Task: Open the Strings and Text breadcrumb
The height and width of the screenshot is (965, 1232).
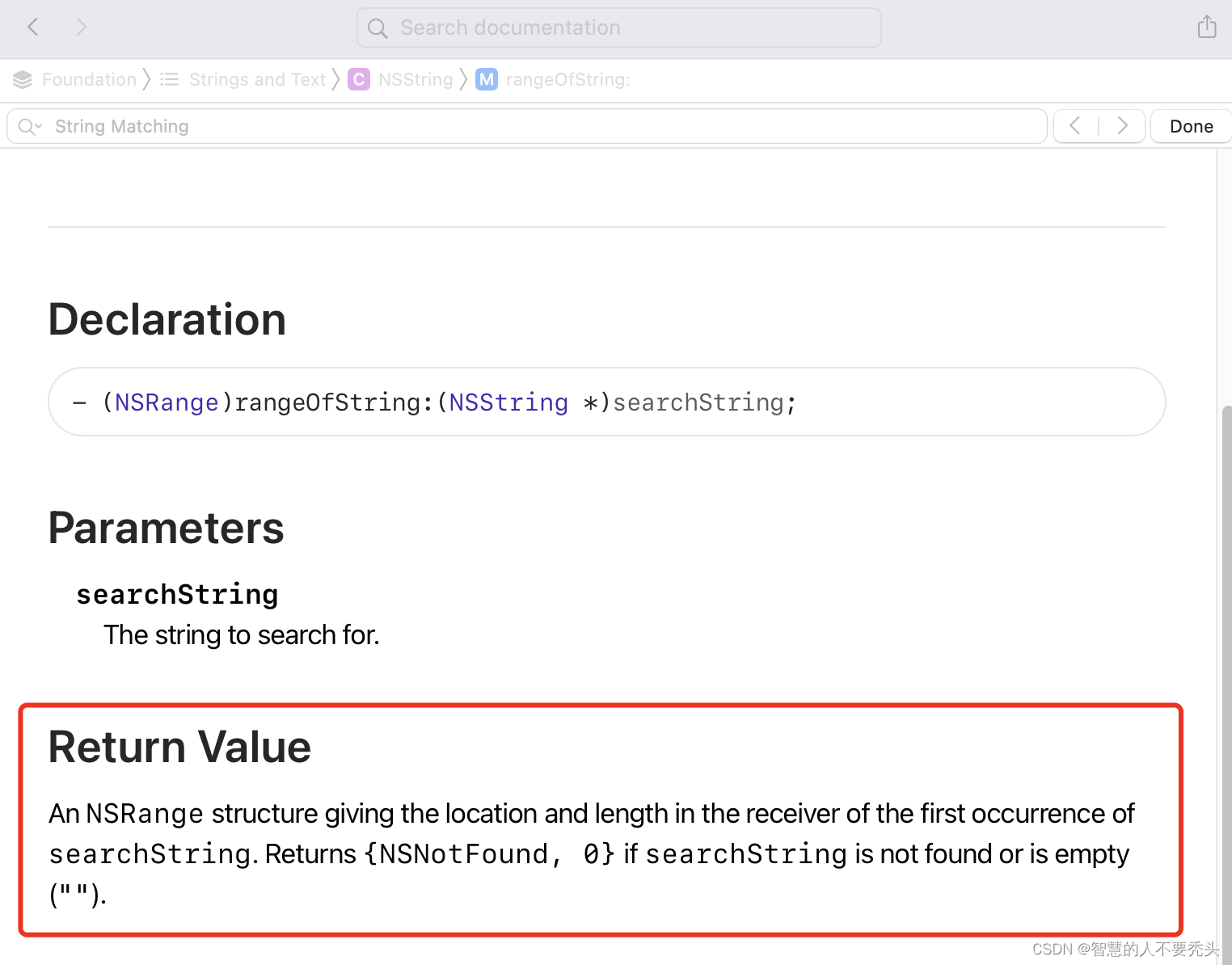Action: click(x=257, y=79)
